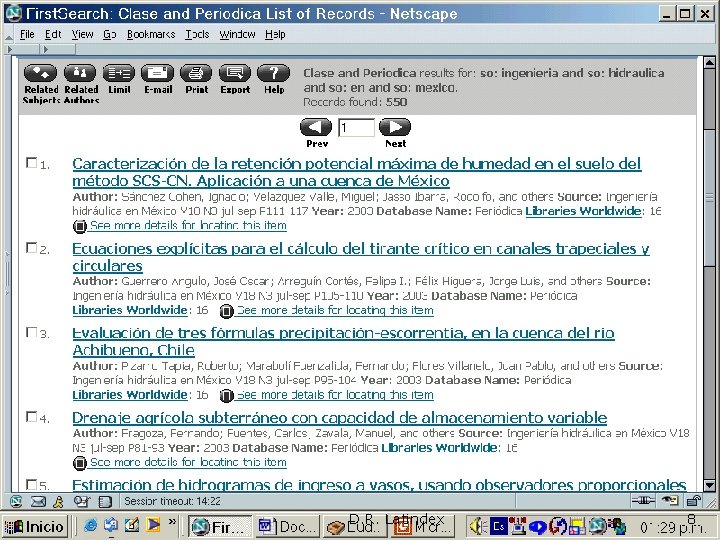720x540 pixels.
Task: Click Libraries Worldwide link in record 3
Action: click(x=130, y=395)
